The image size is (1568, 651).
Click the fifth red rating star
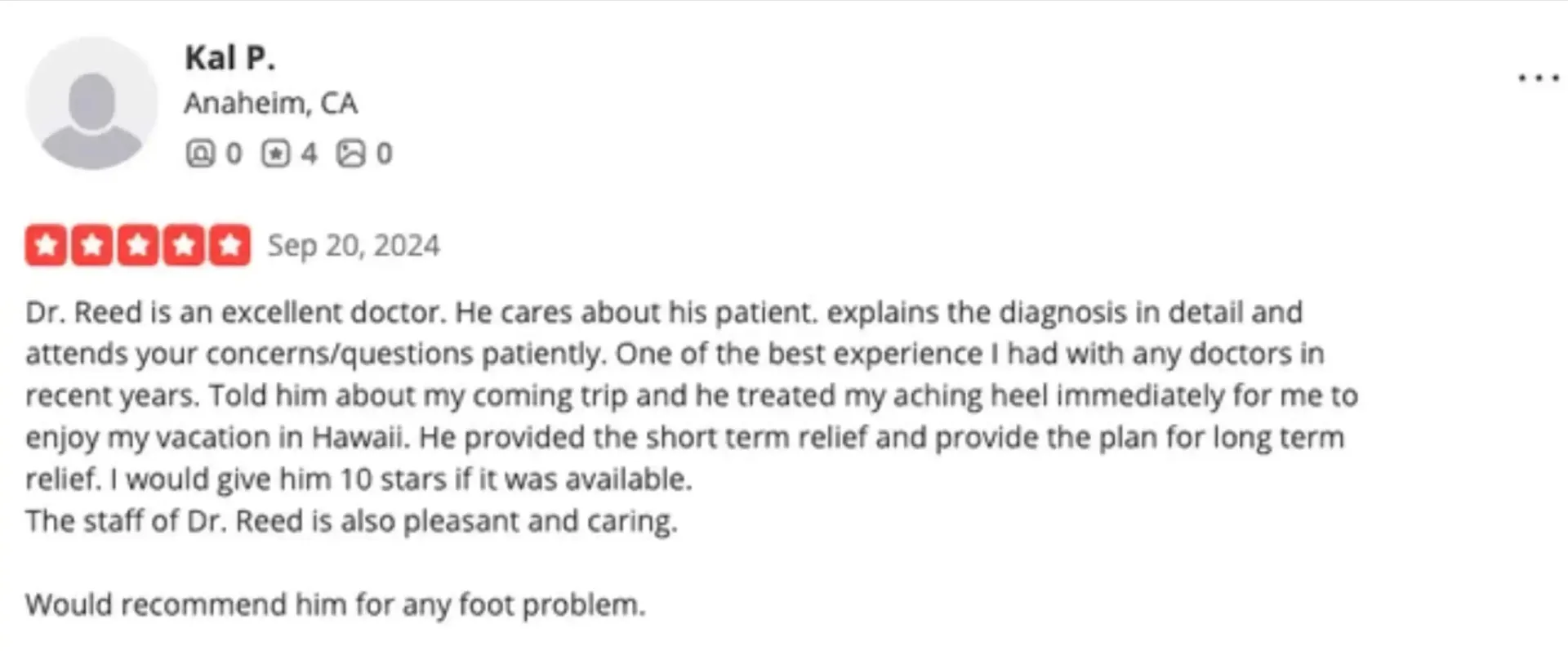pyautogui.click(x=229, y=245)
